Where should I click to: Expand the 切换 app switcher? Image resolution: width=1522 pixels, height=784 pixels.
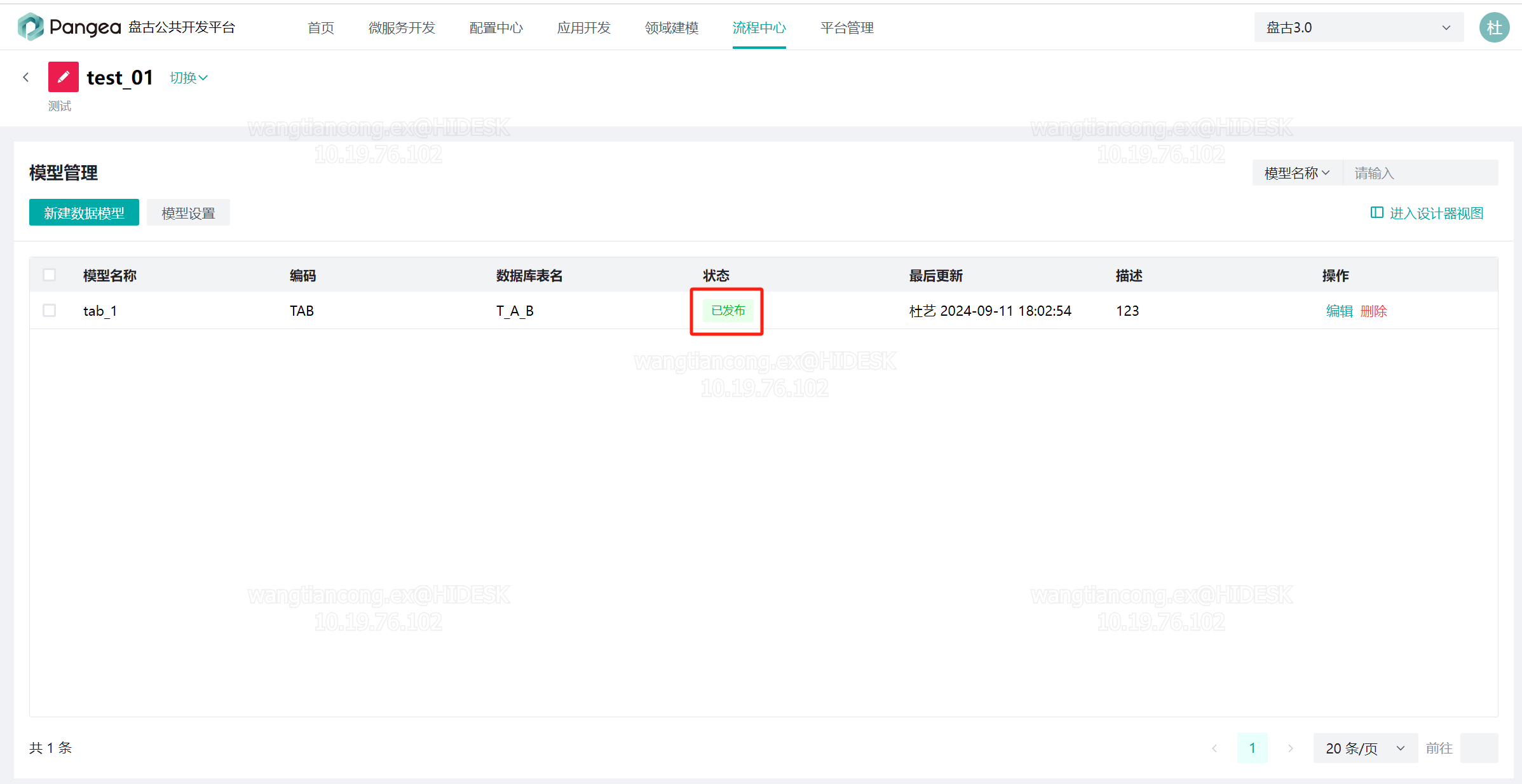pos(189,78)
